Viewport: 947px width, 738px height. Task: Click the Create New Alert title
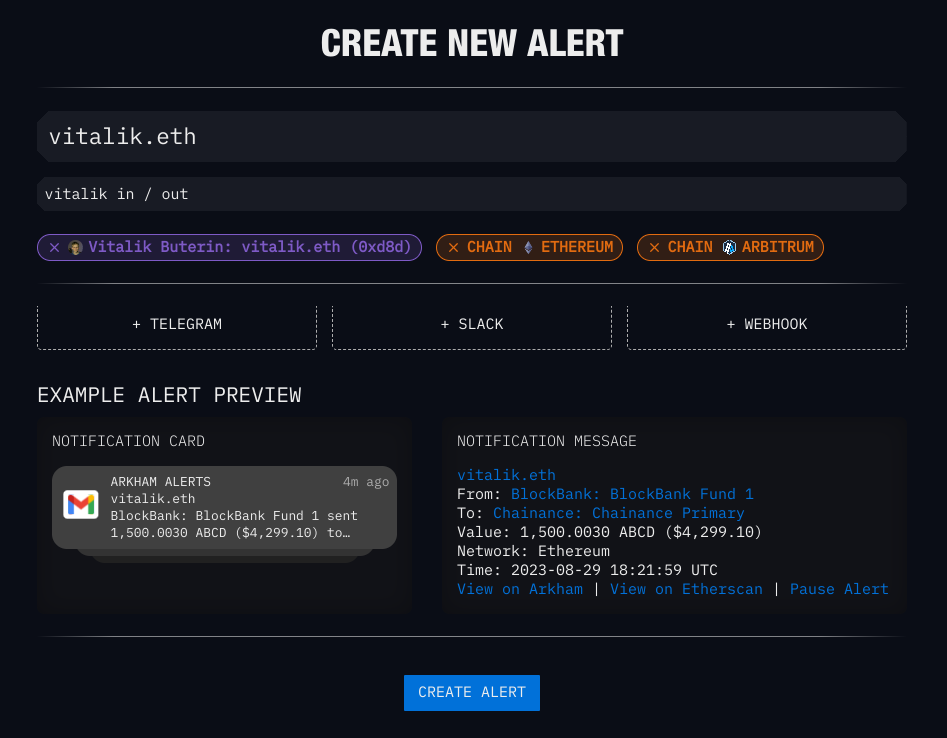click(472, 43)
